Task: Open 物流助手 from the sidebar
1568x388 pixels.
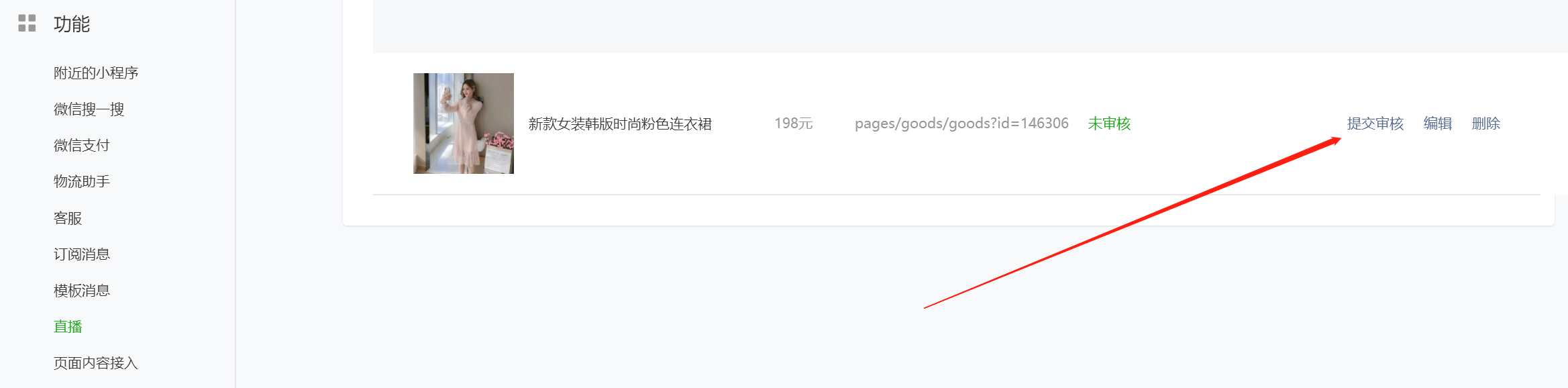Action: point(82,181)
